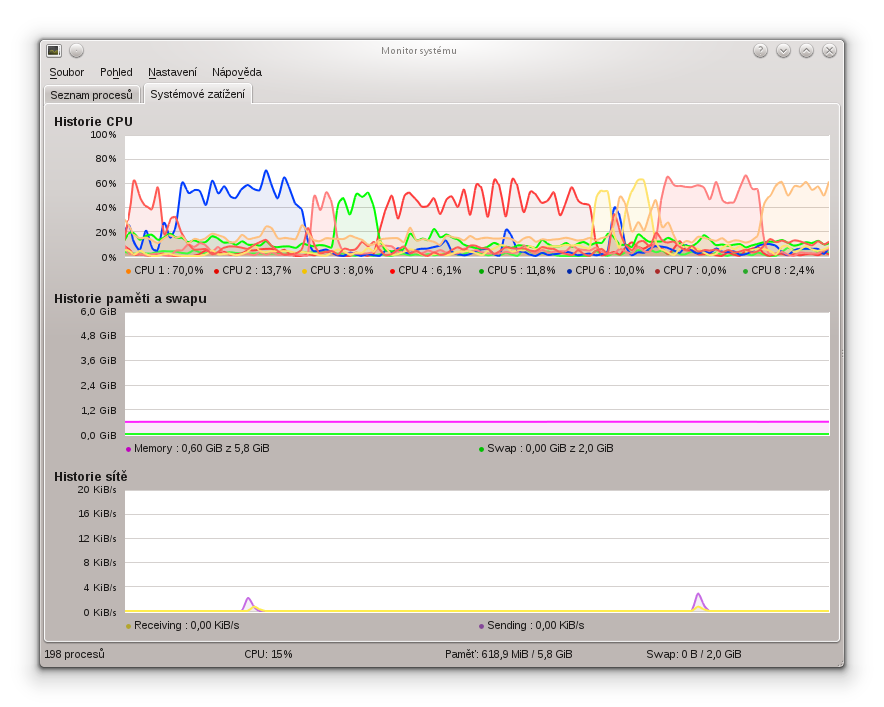Click the Historie paměti a swapu heading
Viewport: 884px width, 707px height.
pos(130,299)
